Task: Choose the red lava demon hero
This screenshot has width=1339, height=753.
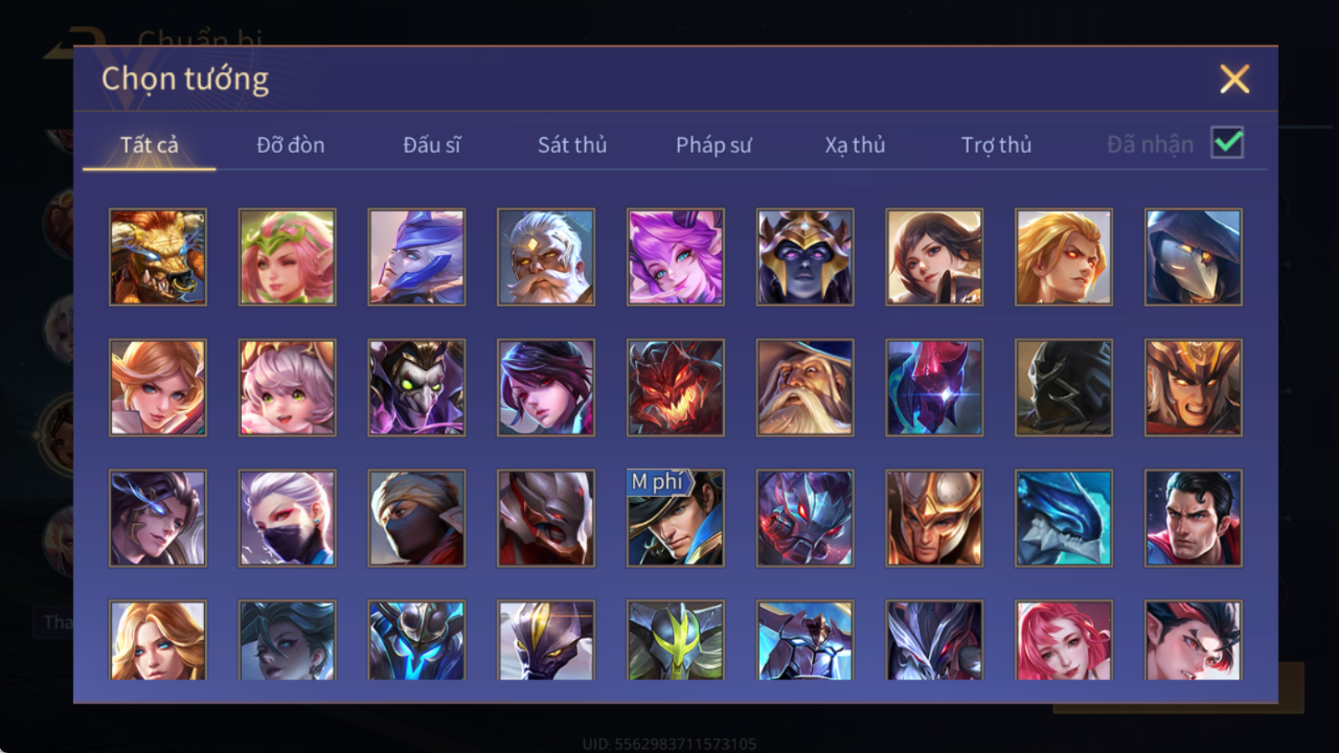Action: coord(675,388)
